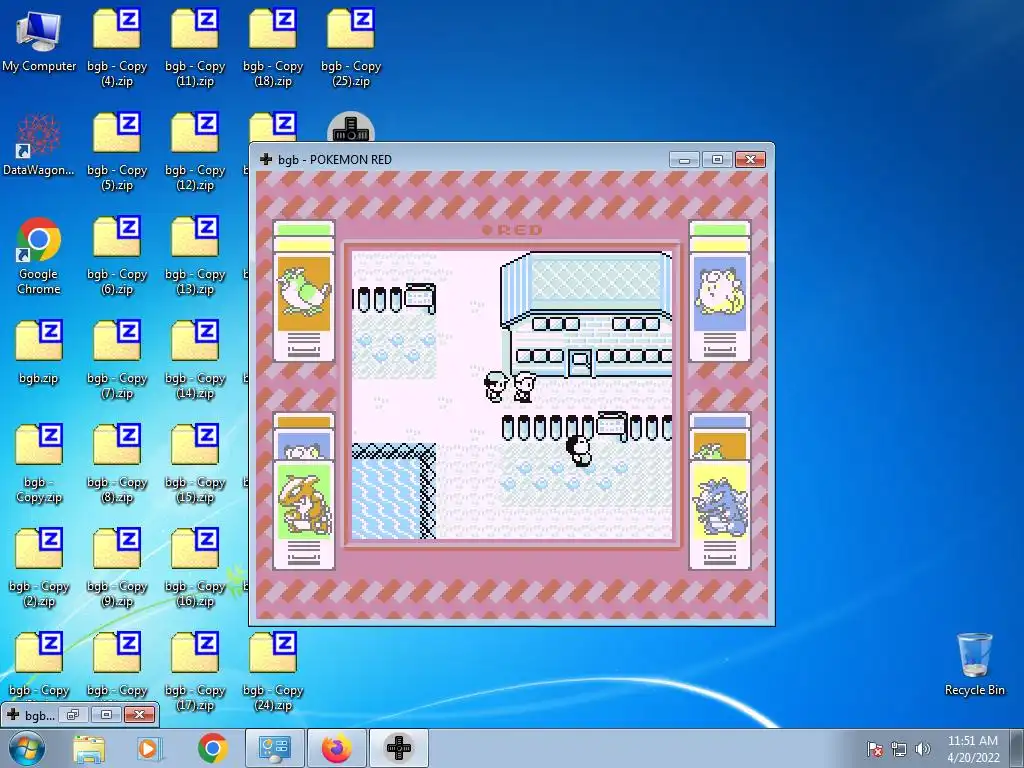Launch DataWagon shortcut on desktop
This screenshot has height=768, width=1024.
click(39, 145)
